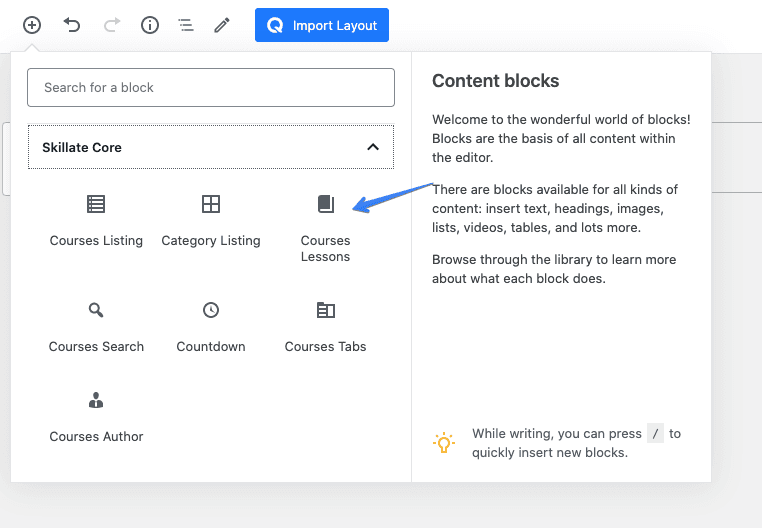Insert the Courses Listing block icon
Screen dimensions: 762x528
96,204
